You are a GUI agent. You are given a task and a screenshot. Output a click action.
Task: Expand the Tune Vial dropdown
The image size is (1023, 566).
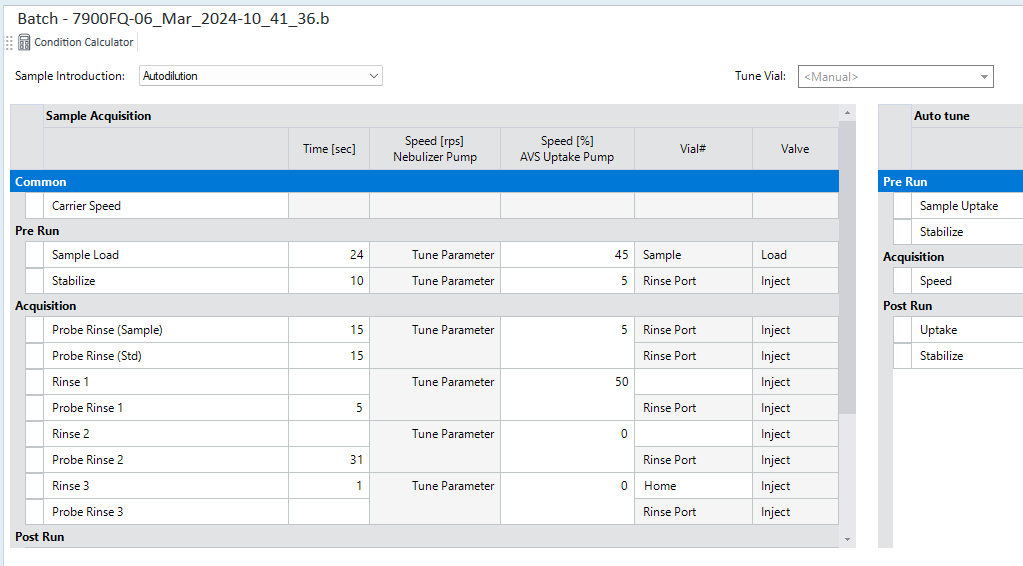click(895, 76)
